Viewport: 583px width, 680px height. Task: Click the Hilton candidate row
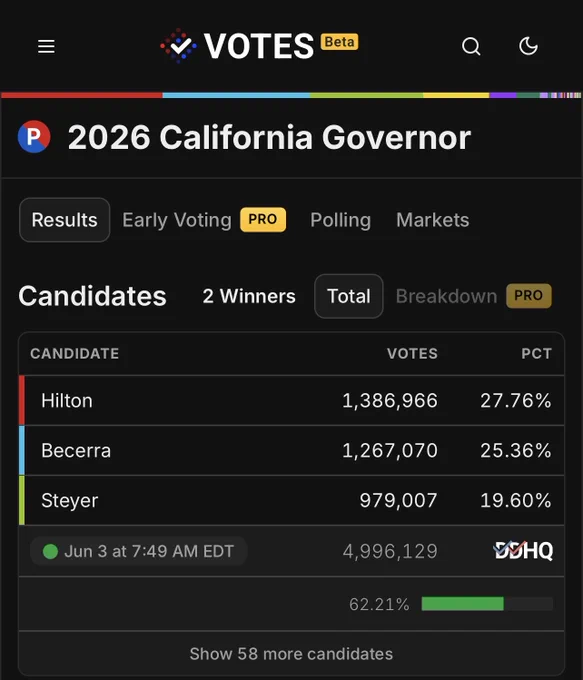(x=292, y=400)
